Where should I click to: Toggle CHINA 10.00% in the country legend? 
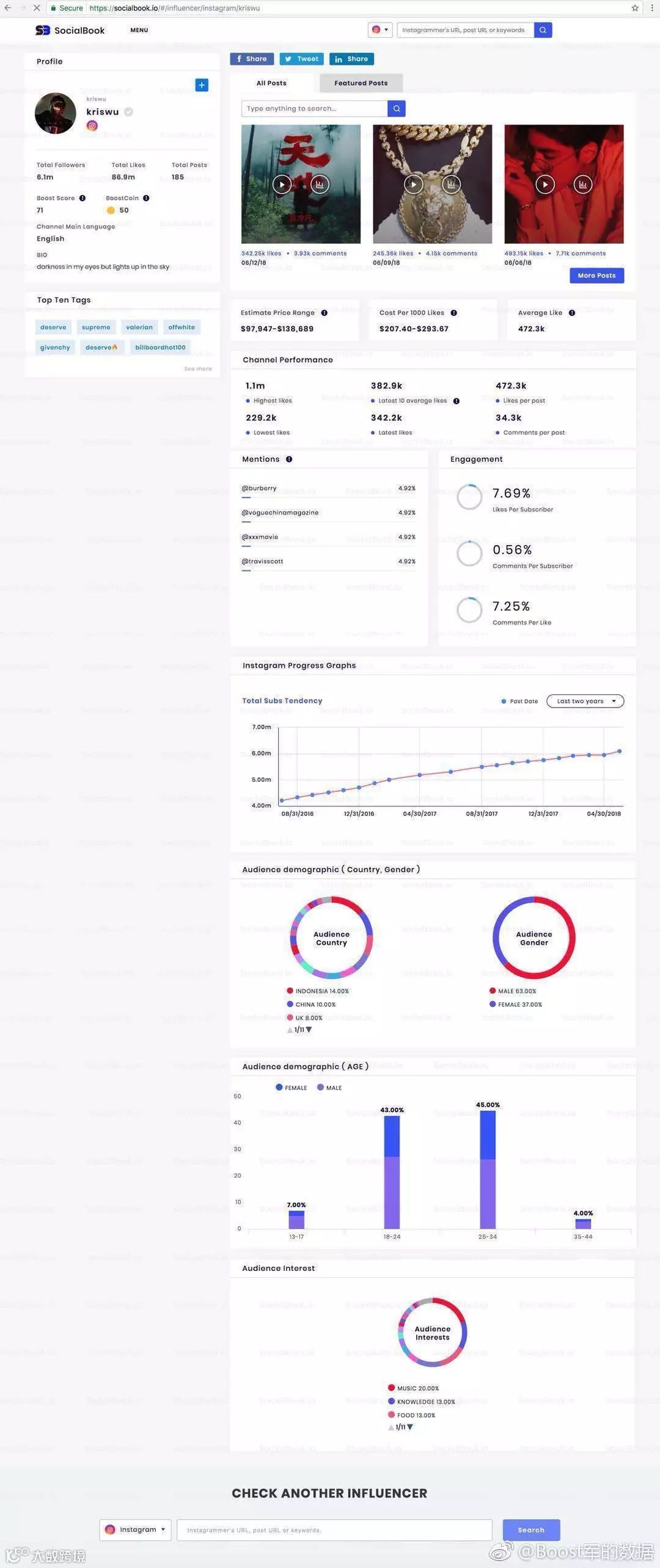tap(311, 1005)
